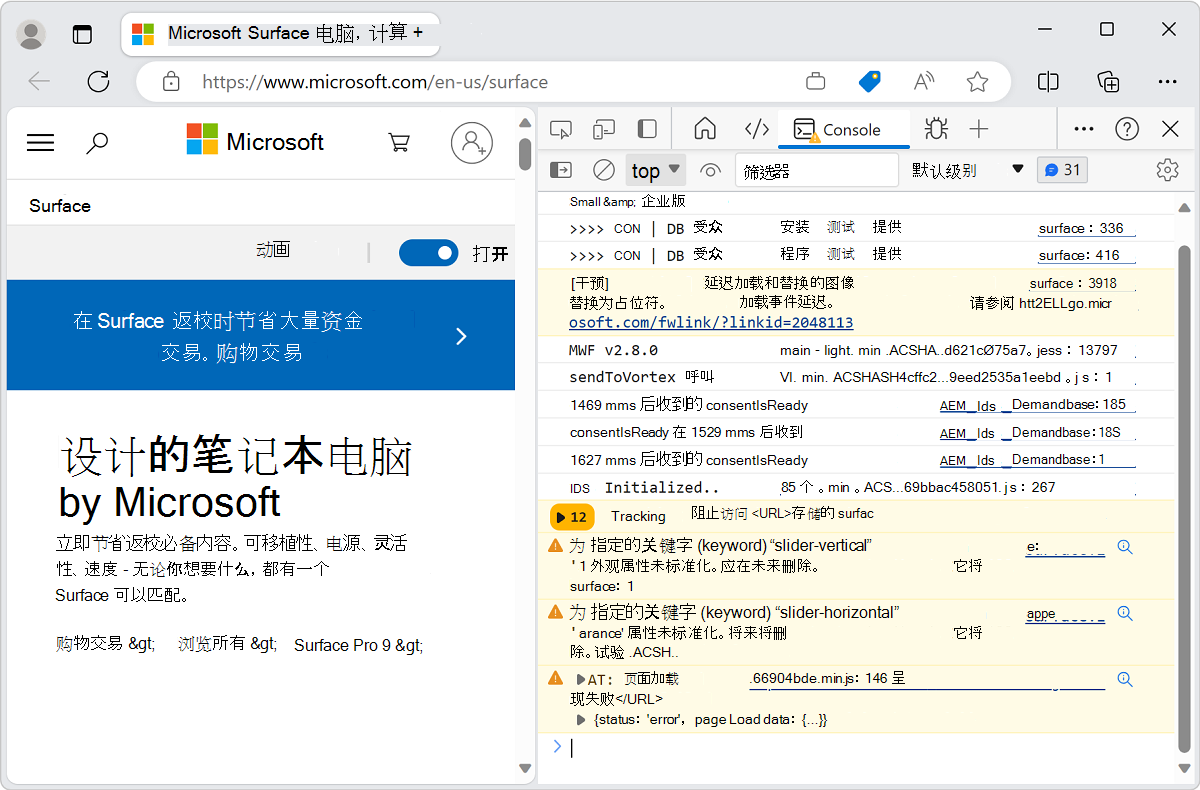Screen dimensions: 1200x790
Task: Open Console settings gear
Action: 1167,170
